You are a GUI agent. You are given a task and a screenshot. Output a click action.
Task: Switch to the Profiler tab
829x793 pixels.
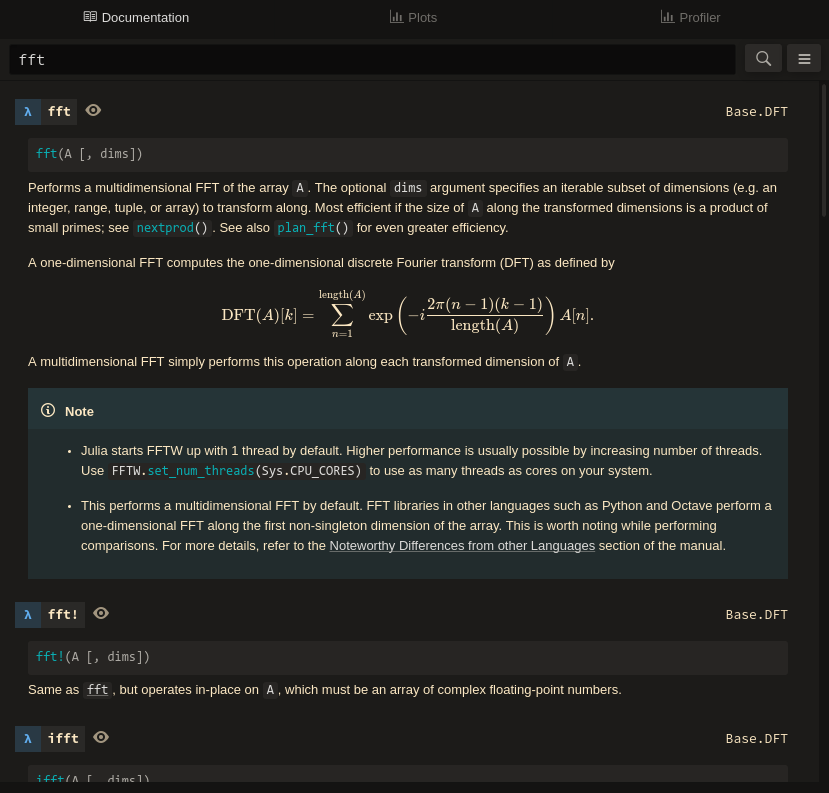click(x=690, y=17)
